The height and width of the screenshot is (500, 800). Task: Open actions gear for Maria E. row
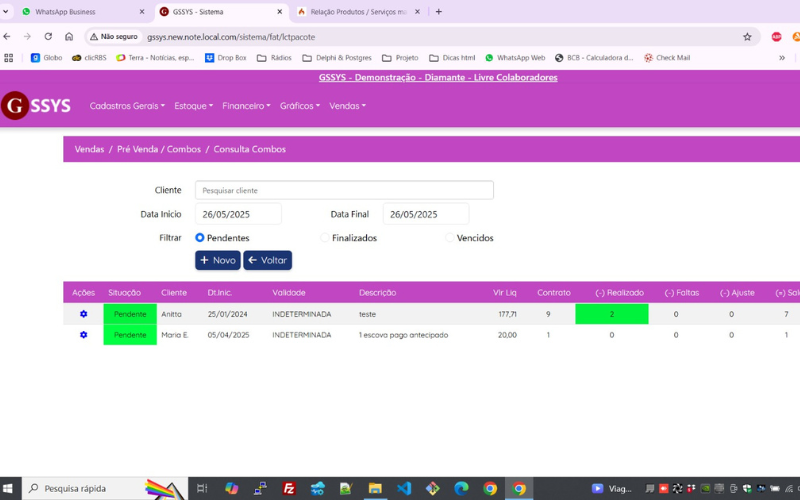tap(83, 335)
